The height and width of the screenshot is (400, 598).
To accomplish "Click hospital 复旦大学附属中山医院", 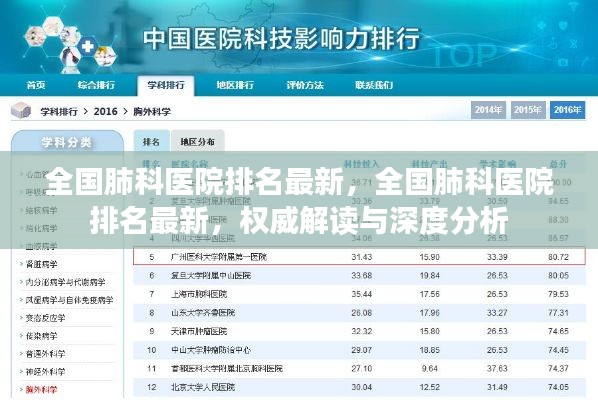I will [211, 275].
